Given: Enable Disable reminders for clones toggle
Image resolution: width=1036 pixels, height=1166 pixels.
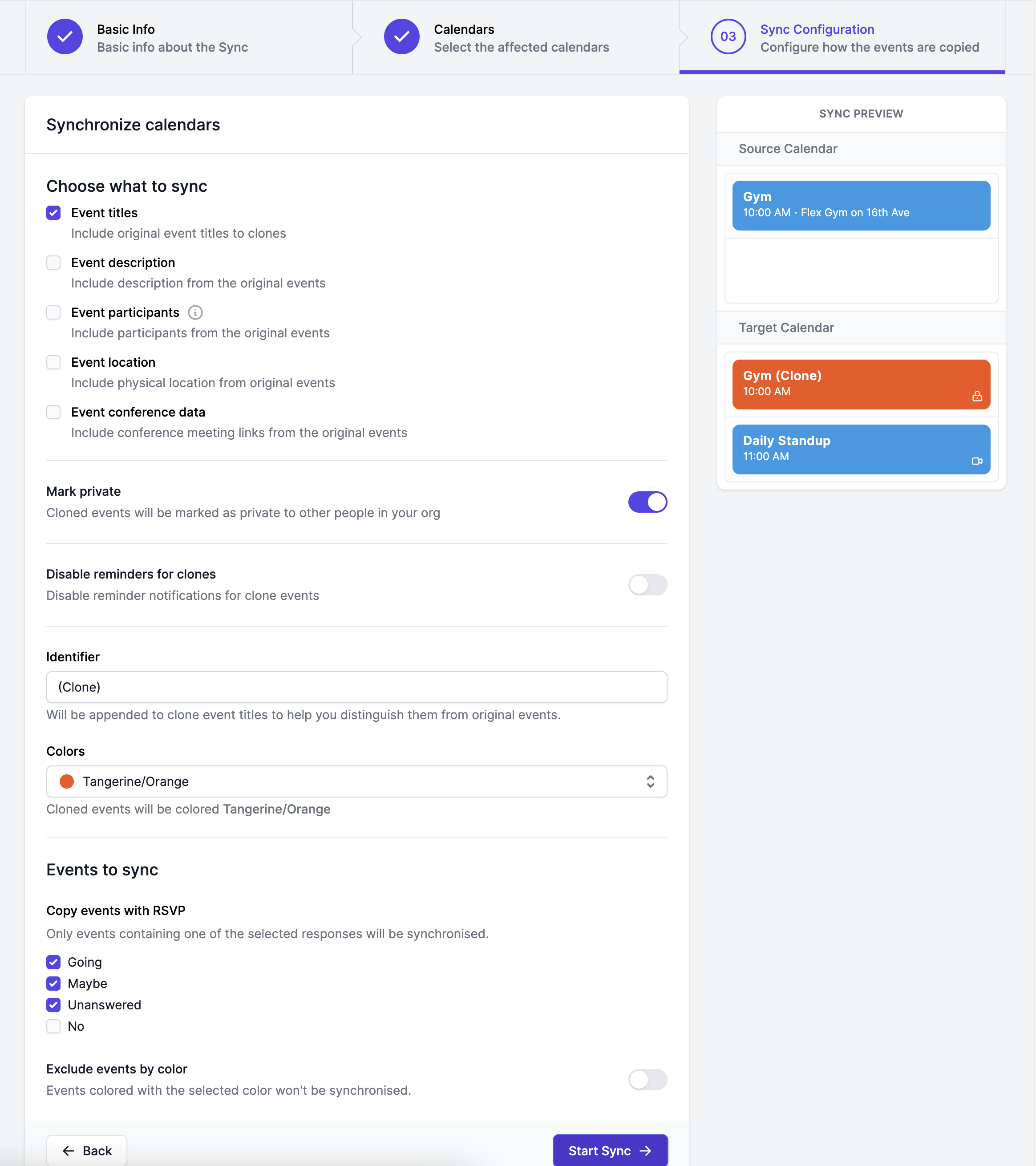Looking at the screenshot, I should [647, 585].
